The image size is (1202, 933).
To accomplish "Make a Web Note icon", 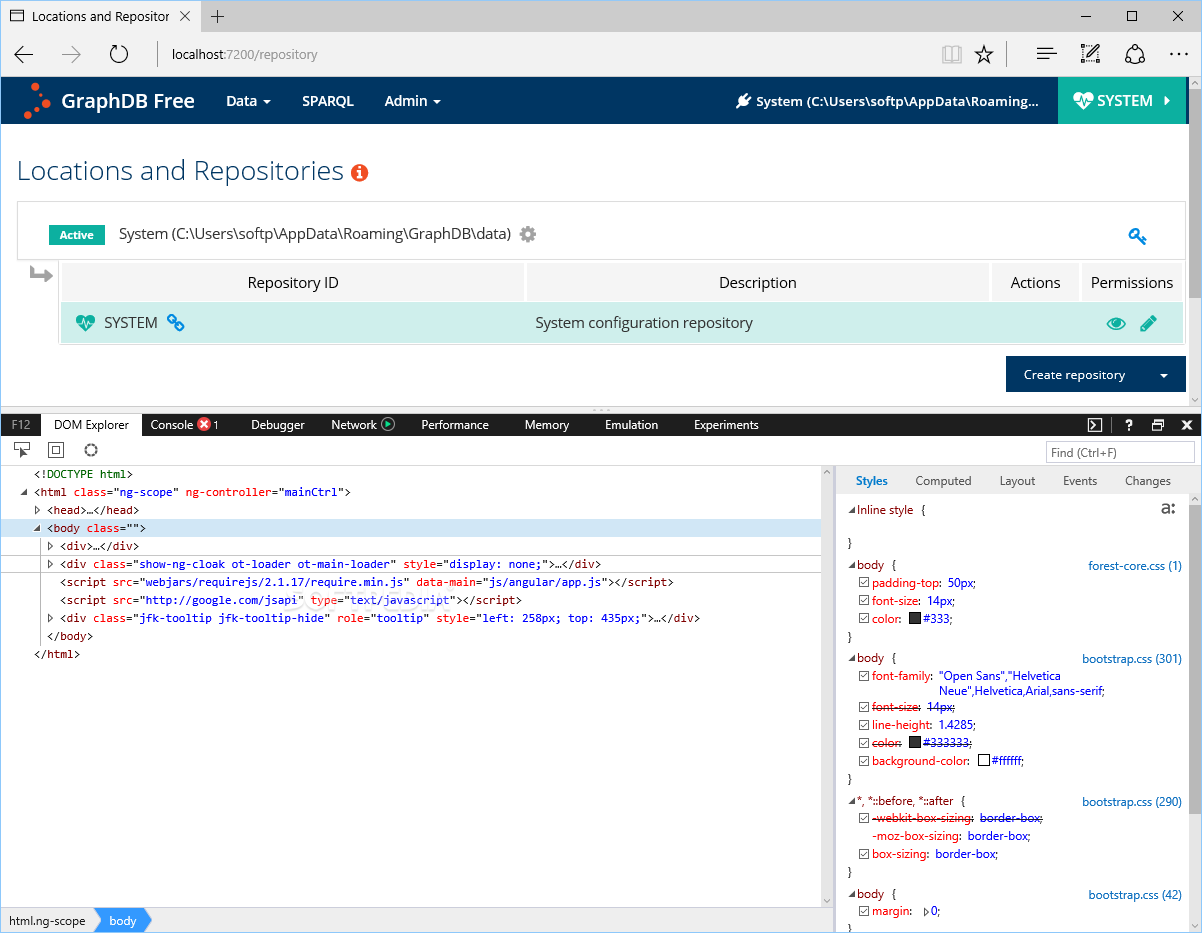I will tap(1090, 55).
